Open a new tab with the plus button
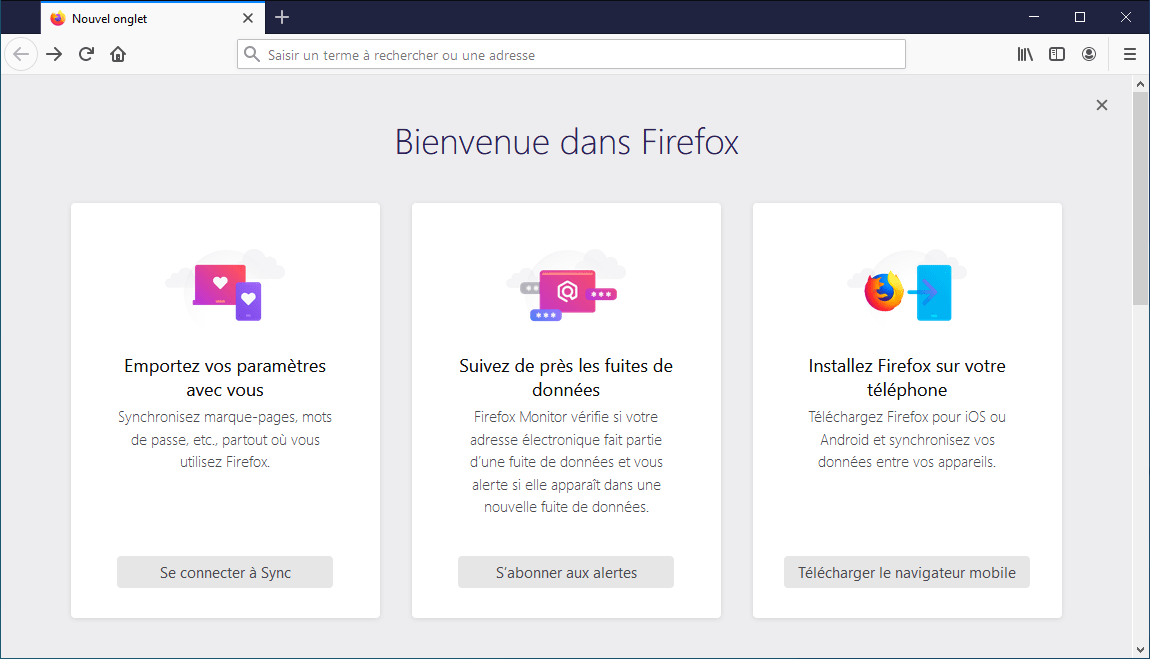This screenshot has height=659, width=1150. (x=282, y=18)
